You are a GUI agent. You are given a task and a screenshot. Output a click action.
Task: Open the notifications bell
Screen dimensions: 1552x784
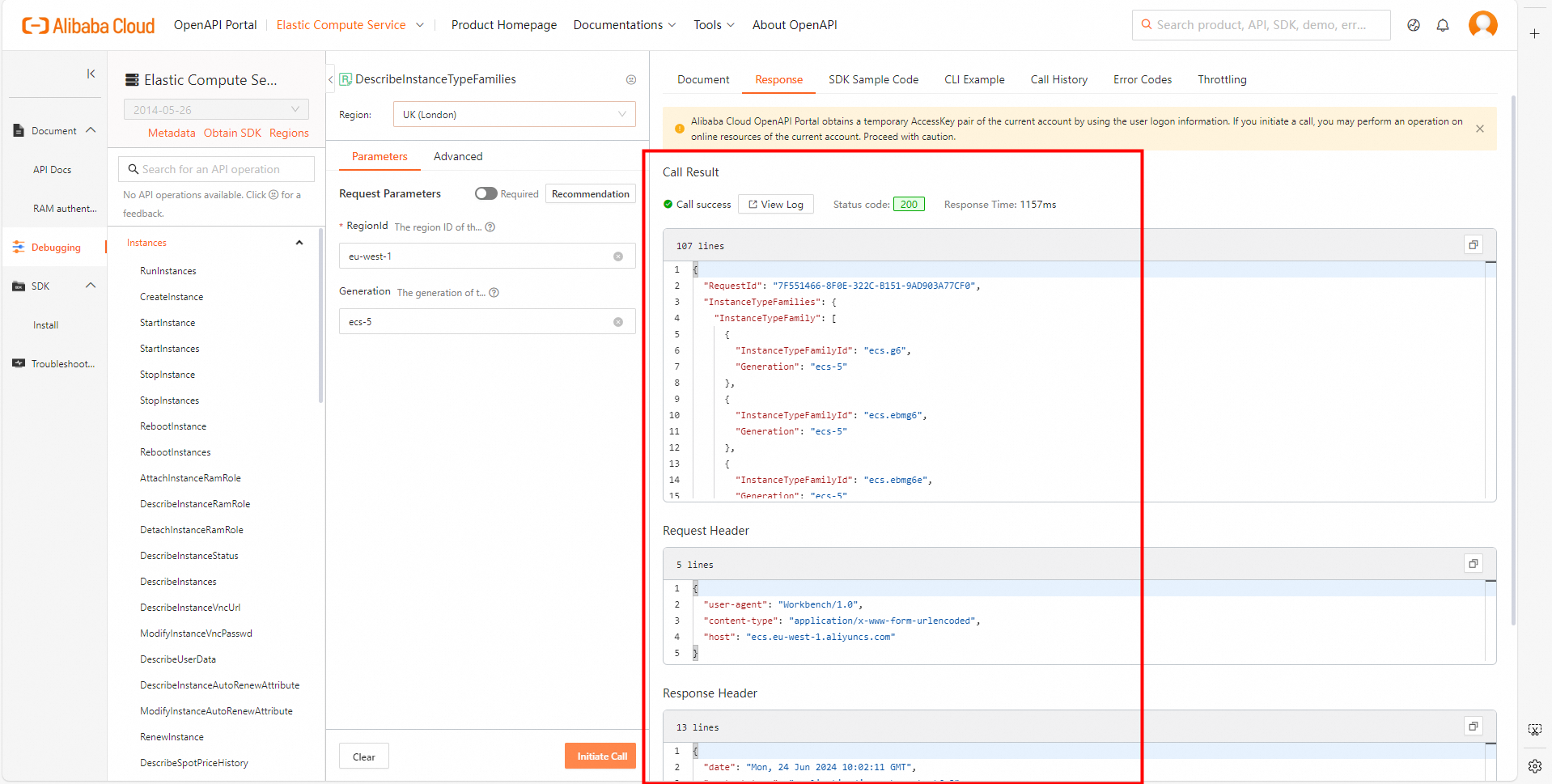coord(1443,25)
